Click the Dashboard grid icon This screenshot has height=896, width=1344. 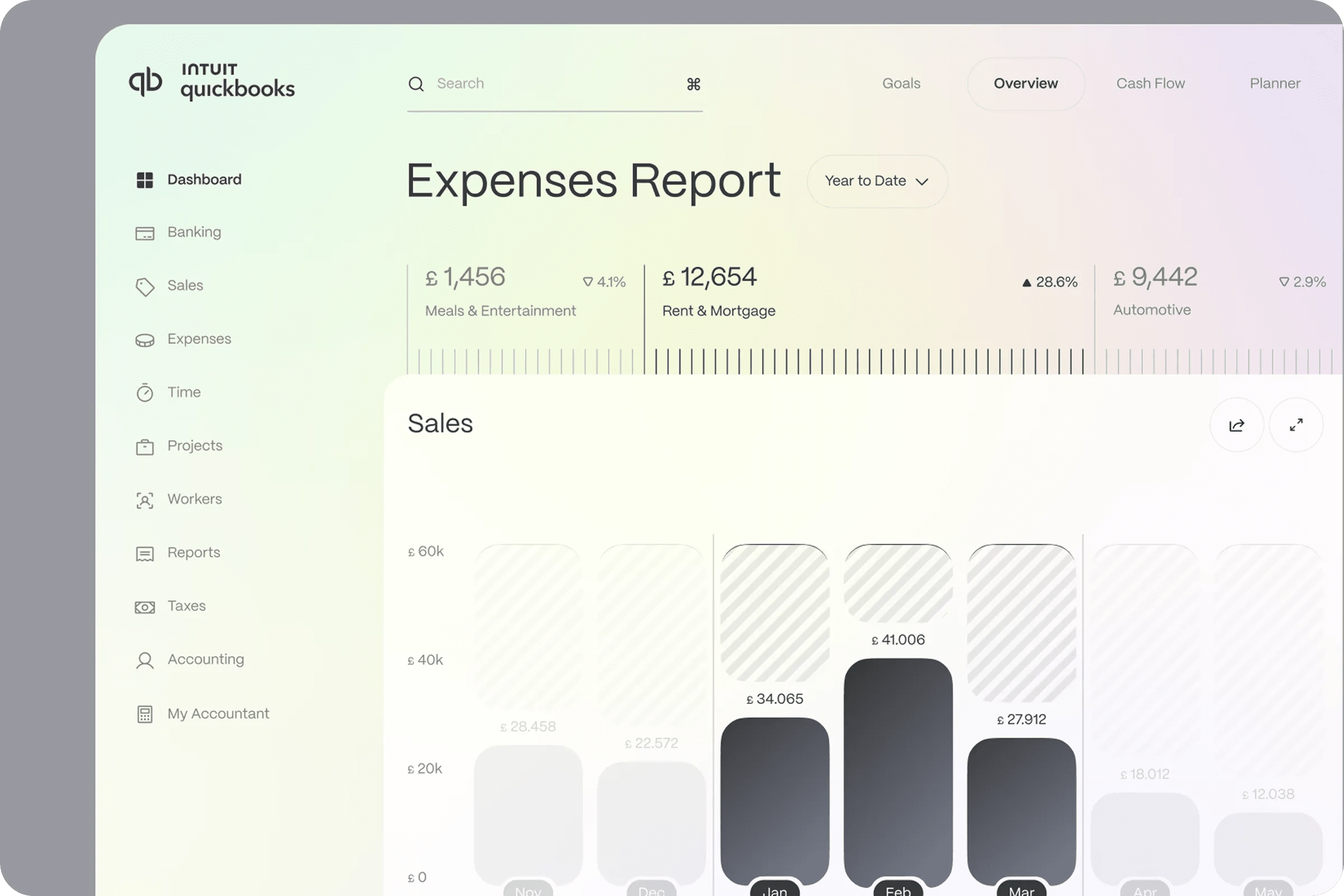[x=144, y=180]
